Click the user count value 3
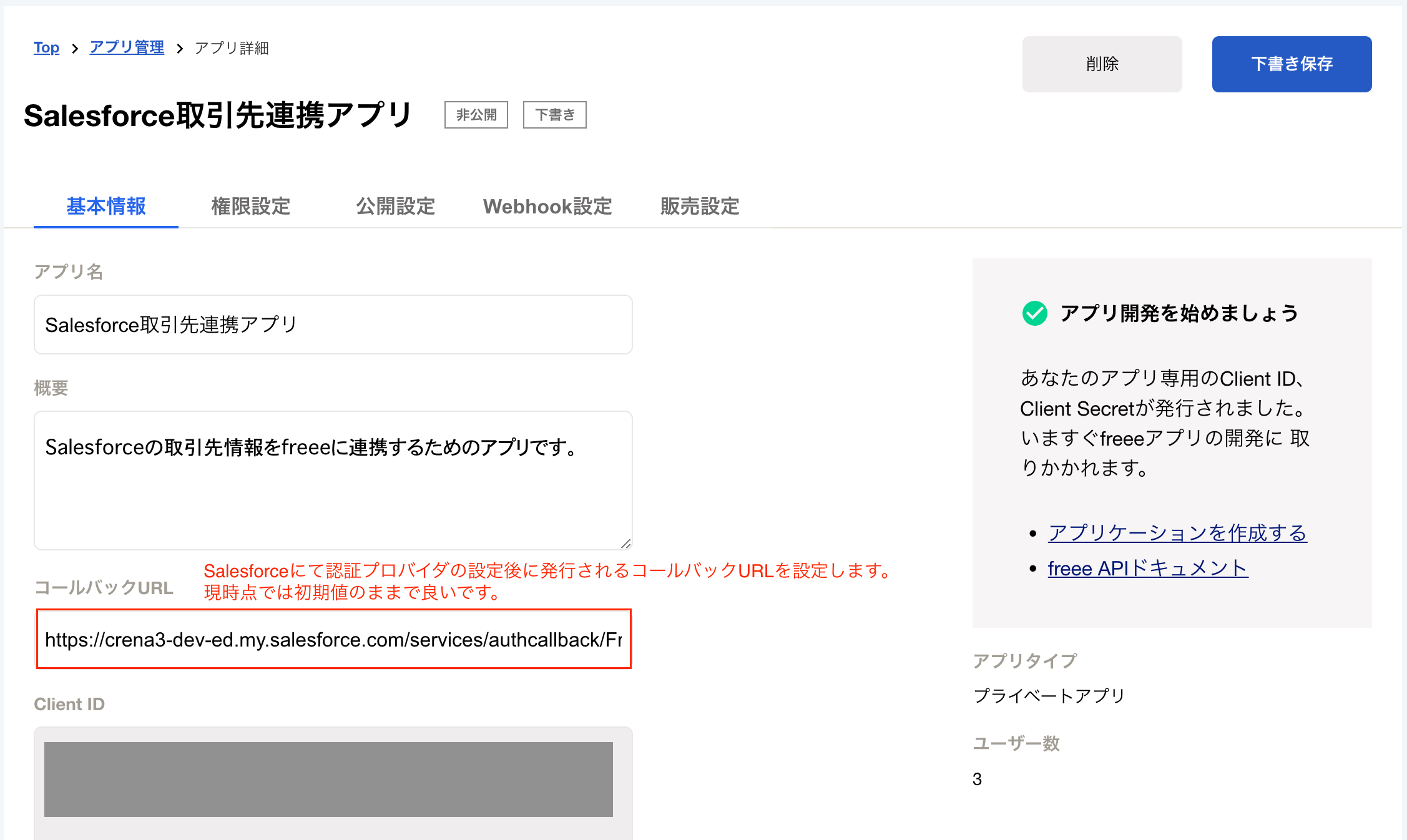Viewport: 1407px width, 840px height. (978, 779)
